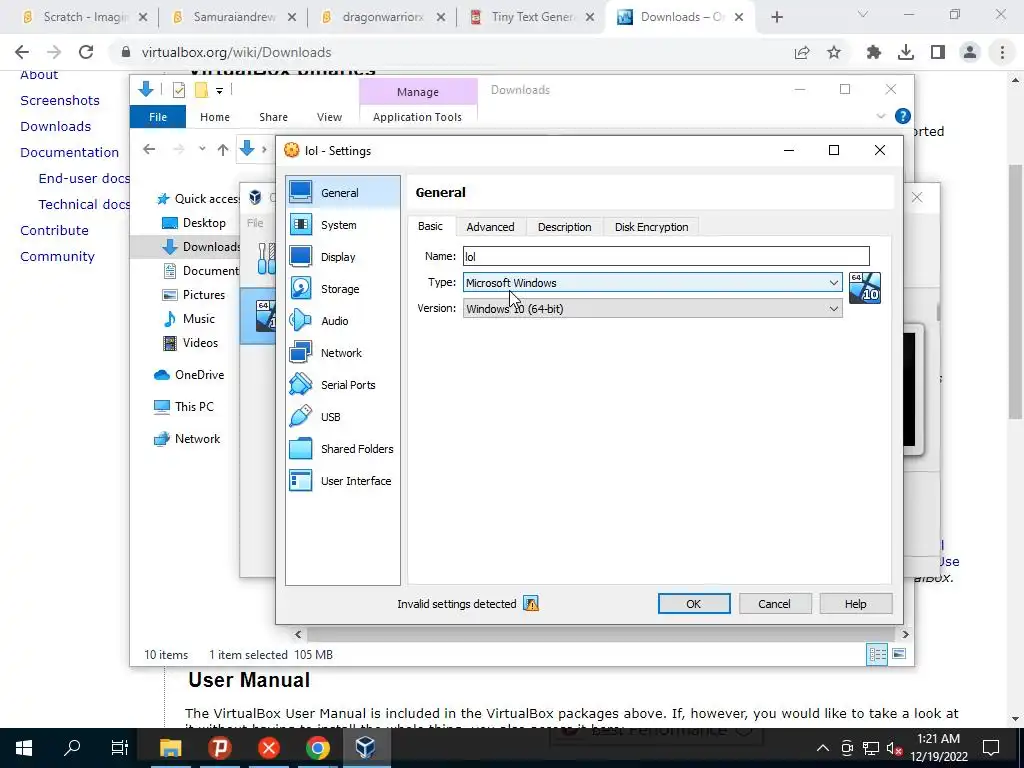Open new Chrome tab
Viewport: 1024px width, 768px height.
pos(776,17)
